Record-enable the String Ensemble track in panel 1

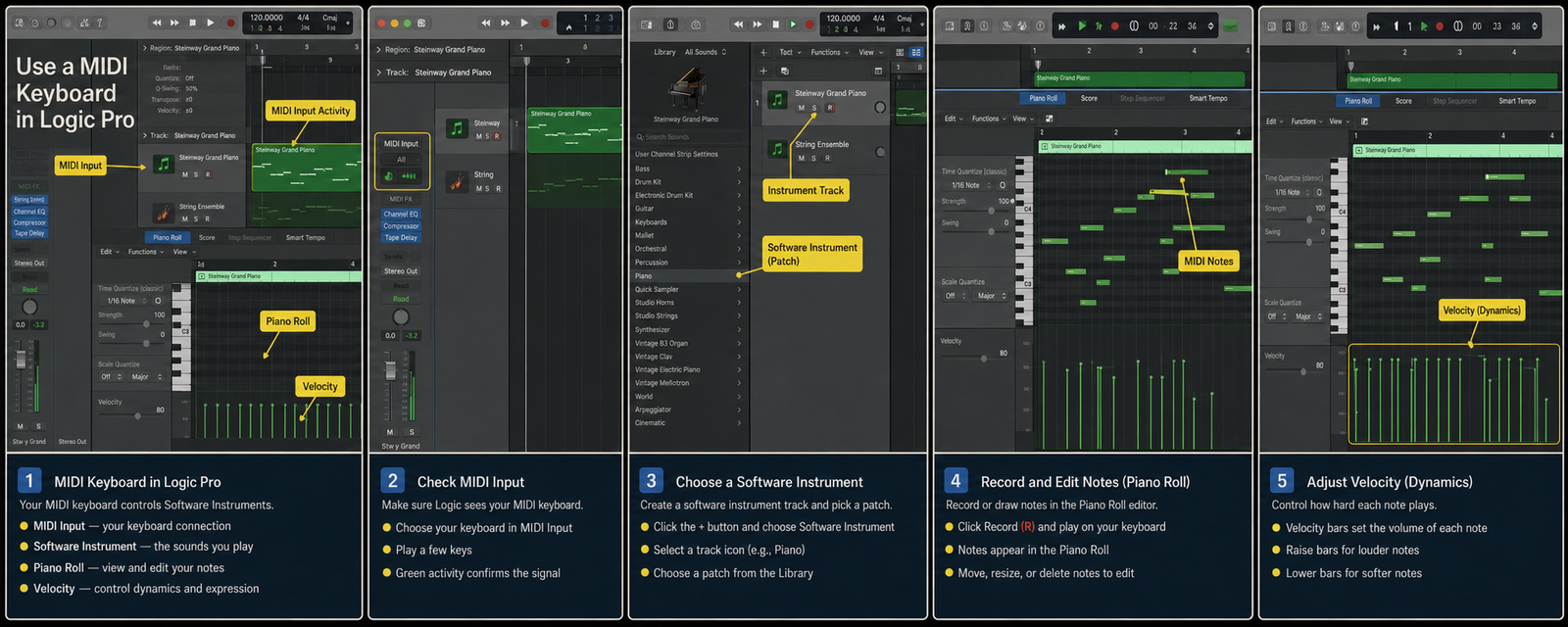click(x=207, y=218)
